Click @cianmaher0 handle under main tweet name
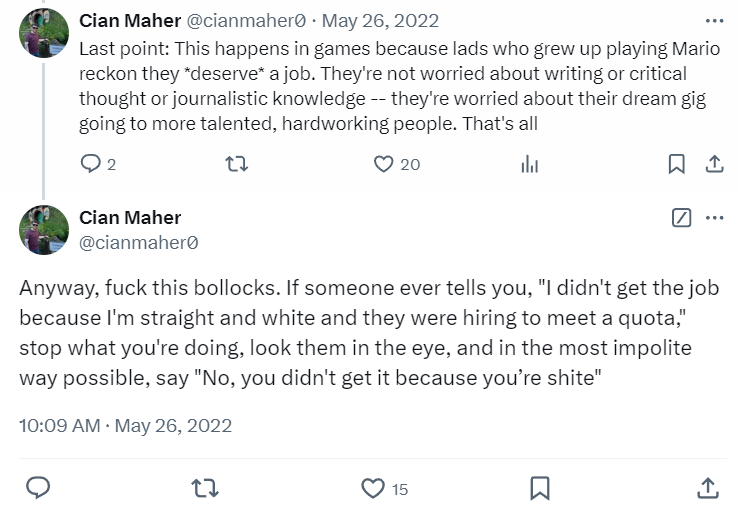This screenshot has width=738, height=518. 138,241
